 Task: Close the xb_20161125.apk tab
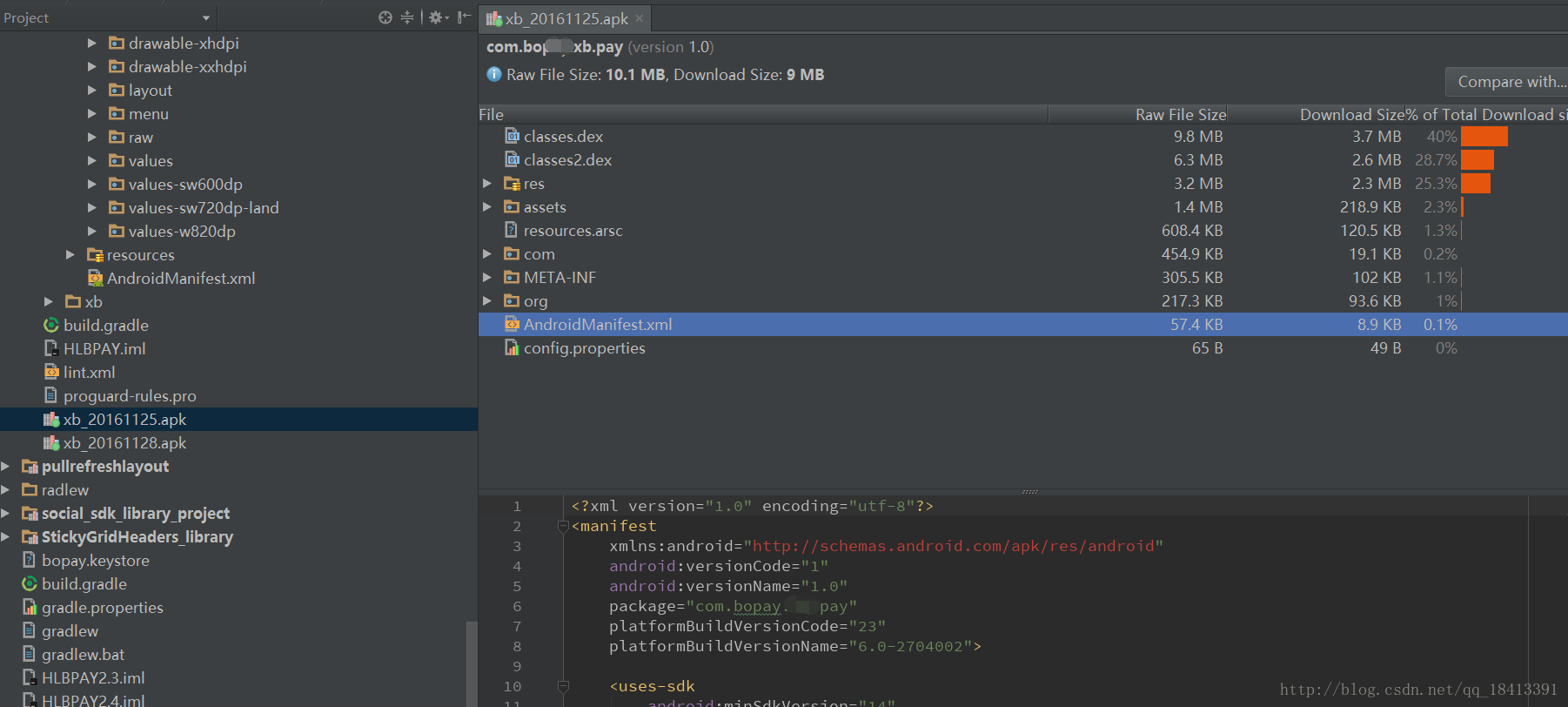tap(639, 18)
